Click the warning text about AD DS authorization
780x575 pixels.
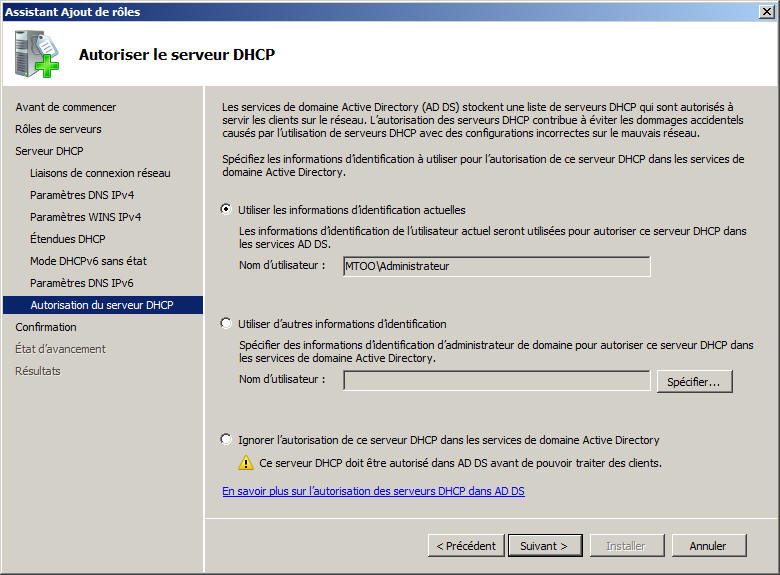pyautogui.click(x=460, y=463)
